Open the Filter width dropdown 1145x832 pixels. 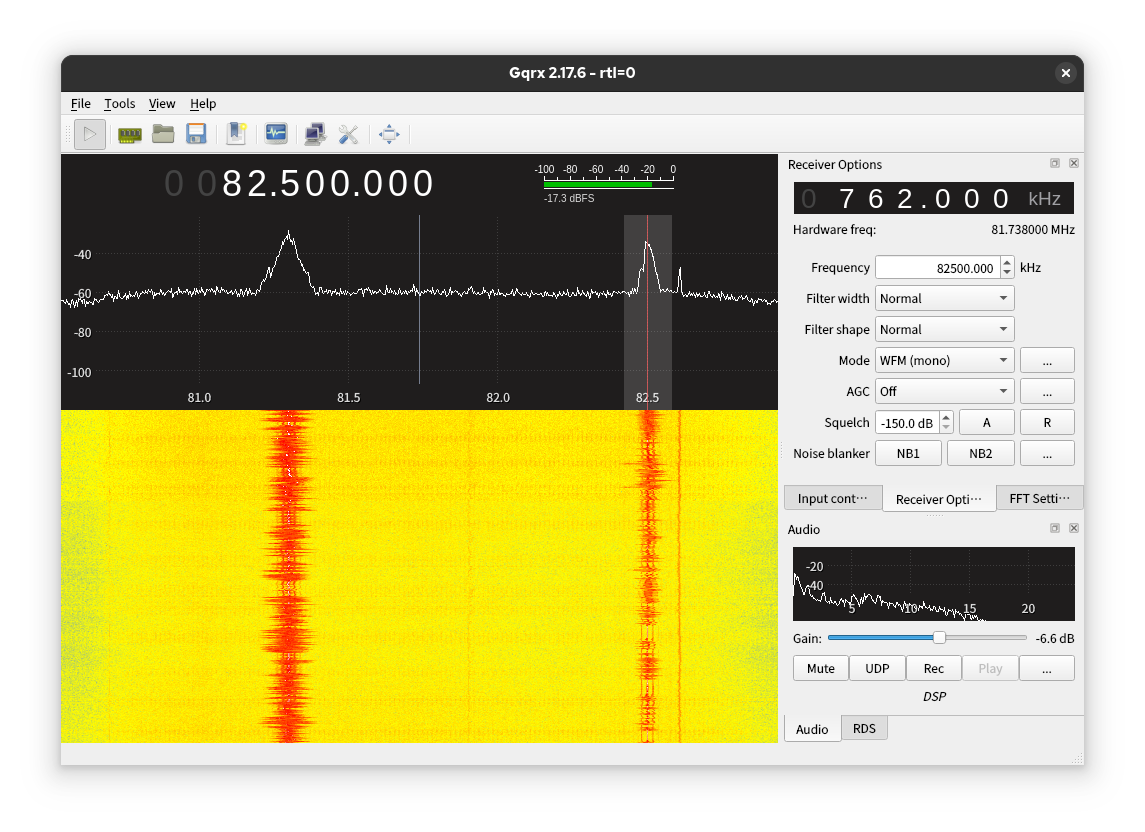pyautogui.click(x=944, y=299)
